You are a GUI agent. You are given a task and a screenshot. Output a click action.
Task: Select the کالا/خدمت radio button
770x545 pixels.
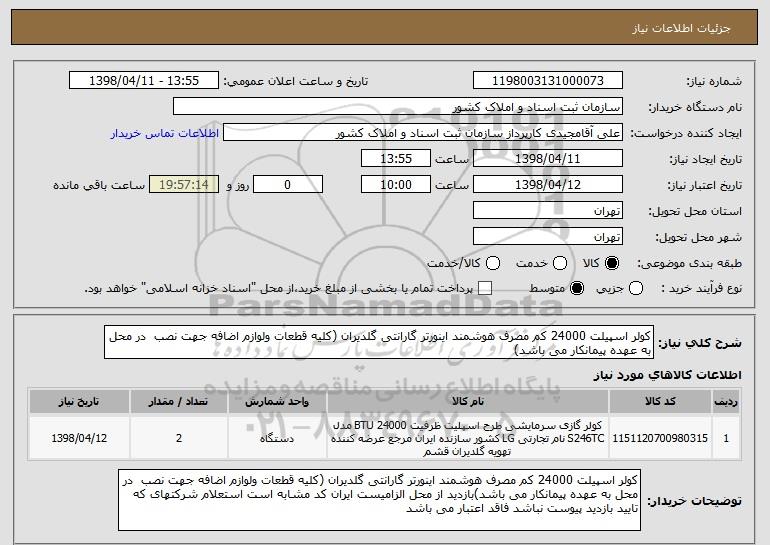tap(493, 263)
